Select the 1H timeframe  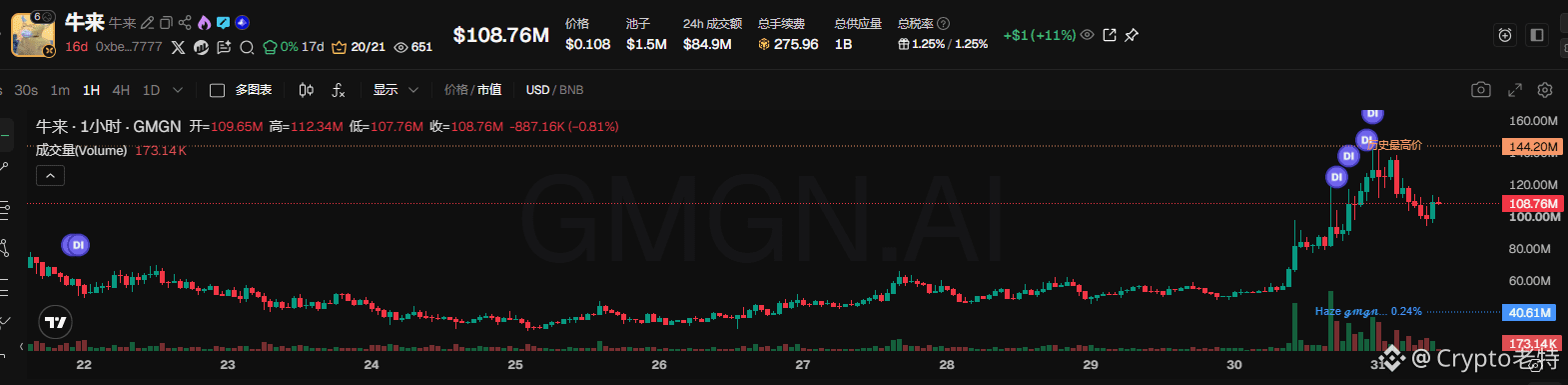(91, 90)
